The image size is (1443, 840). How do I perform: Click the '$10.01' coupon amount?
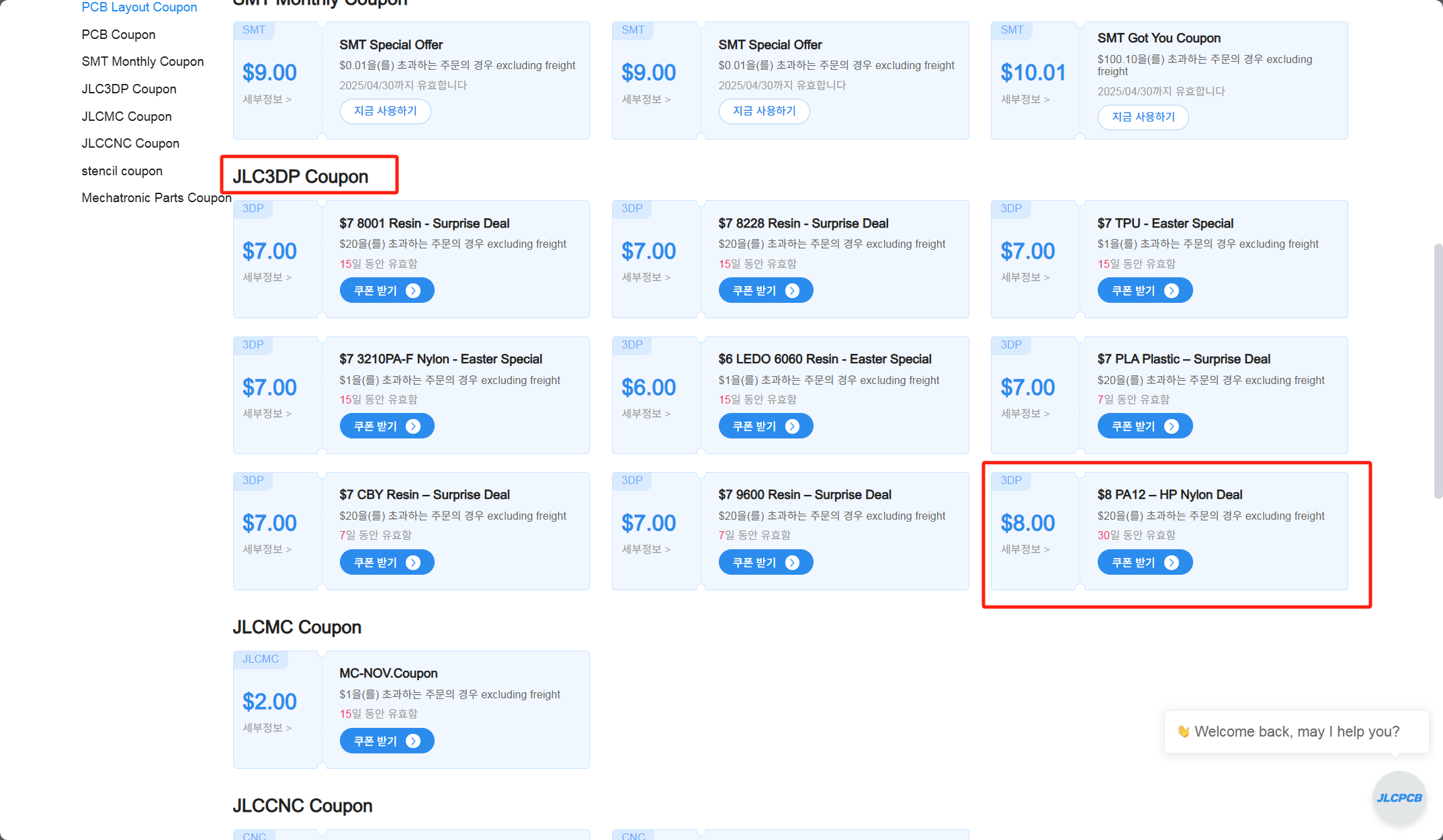1033,73
